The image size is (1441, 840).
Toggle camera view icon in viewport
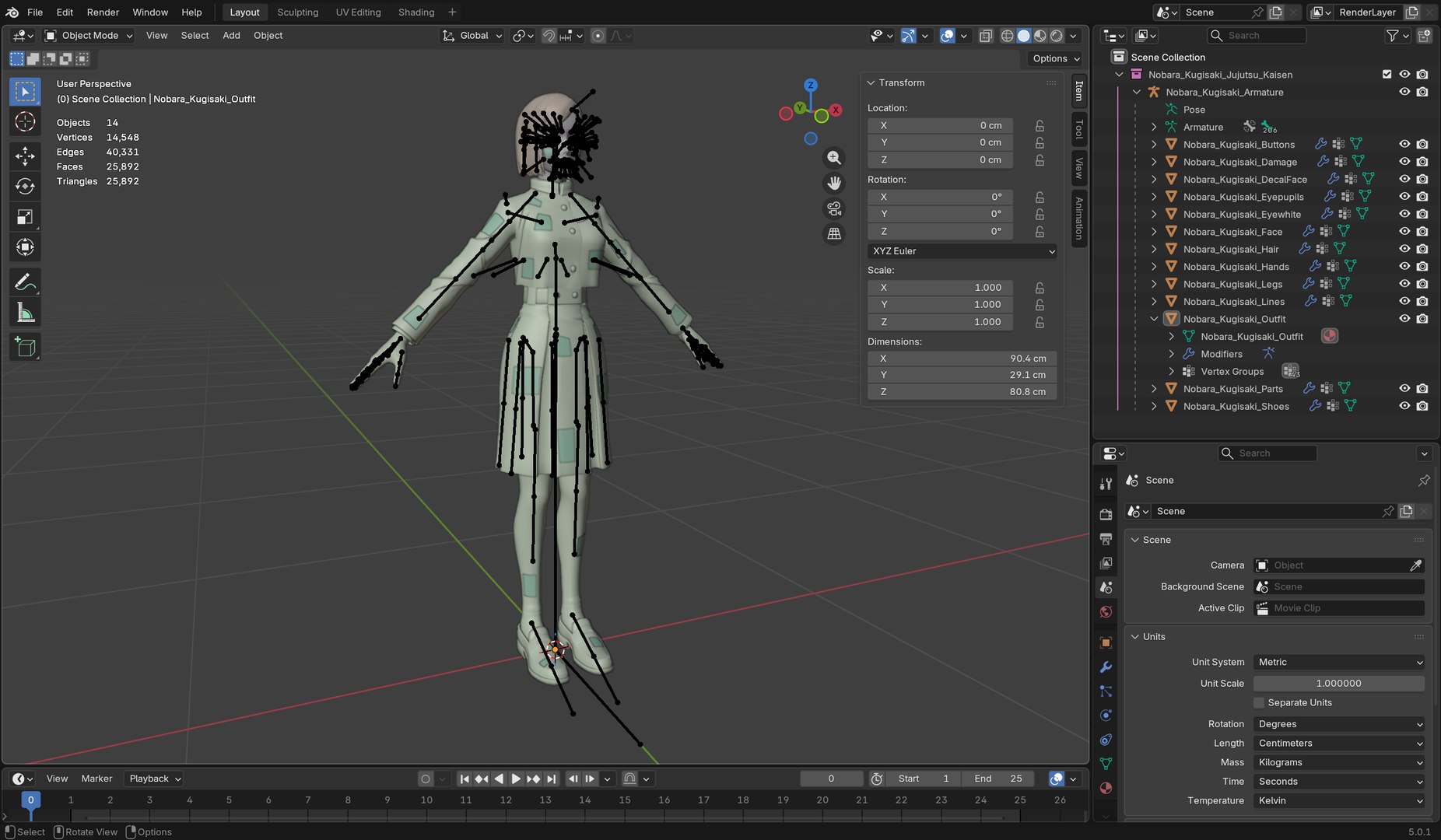(x=834, y=208)
